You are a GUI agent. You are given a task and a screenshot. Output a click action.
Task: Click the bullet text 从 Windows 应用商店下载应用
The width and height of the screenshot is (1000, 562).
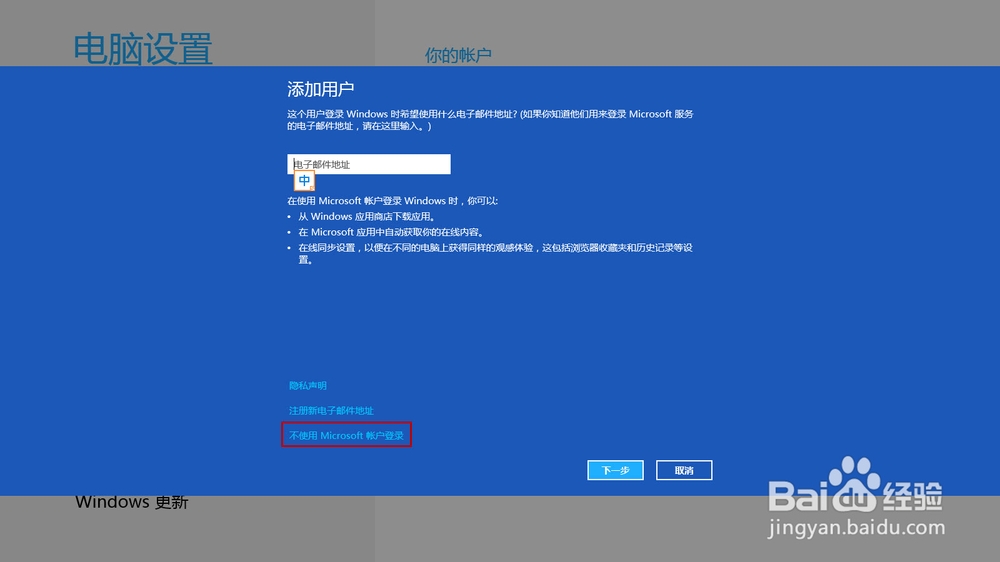click(x=367, y=216)
